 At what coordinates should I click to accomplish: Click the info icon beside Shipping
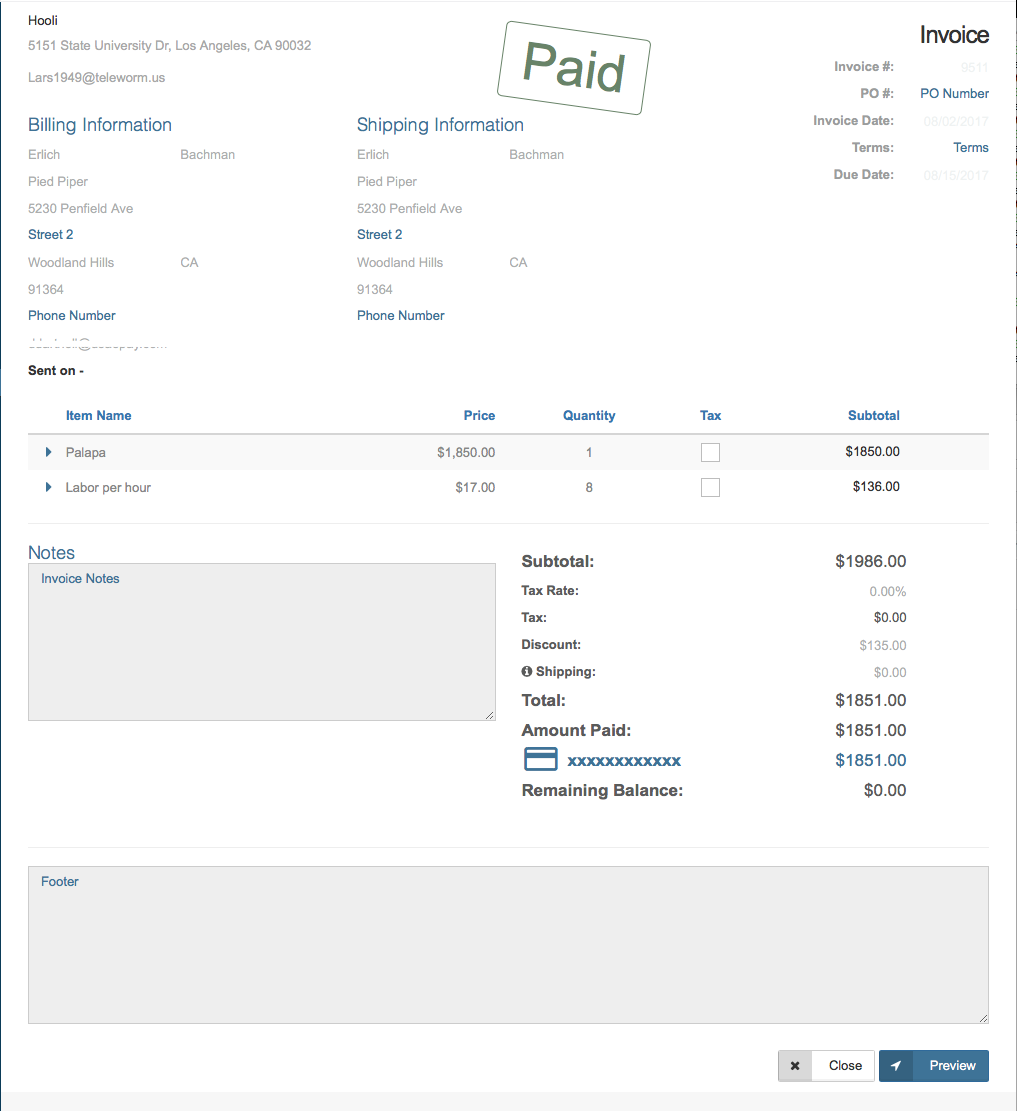coord(526,671)
